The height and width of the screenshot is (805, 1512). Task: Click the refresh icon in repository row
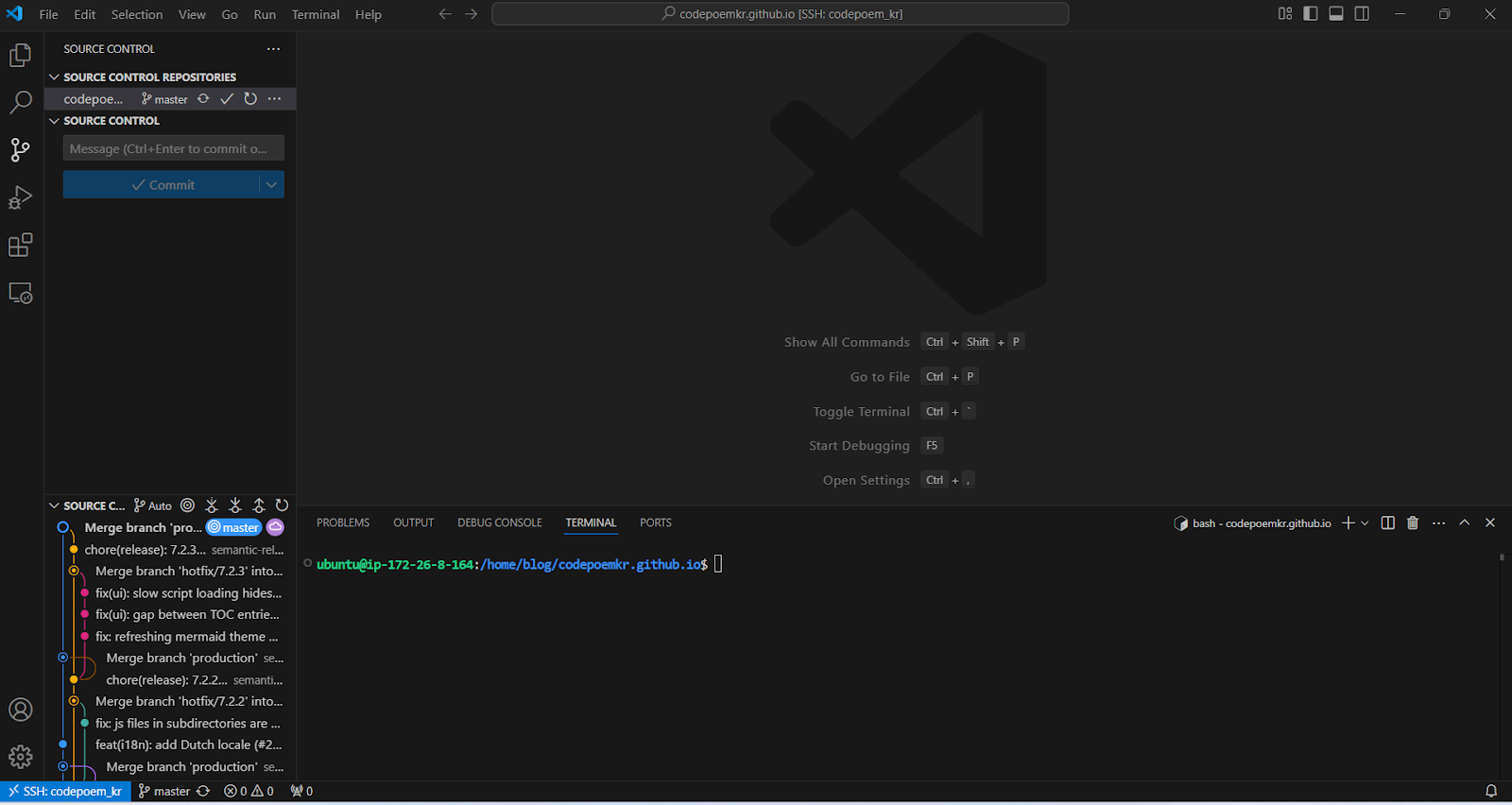pos(250,99)
